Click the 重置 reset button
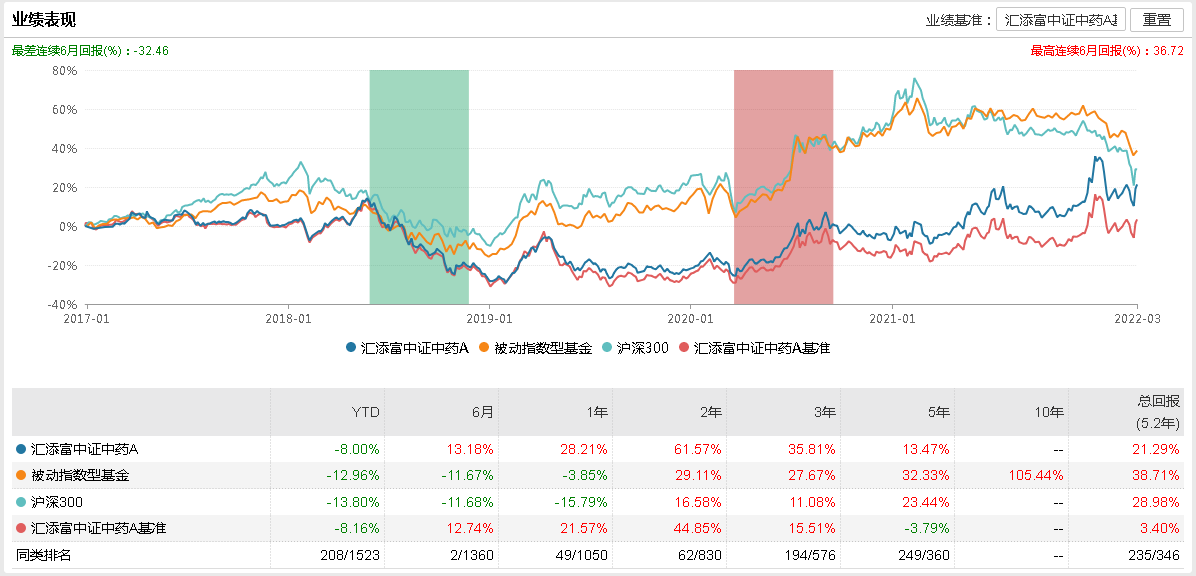1196x576 pixels. tap(1157, 20)
